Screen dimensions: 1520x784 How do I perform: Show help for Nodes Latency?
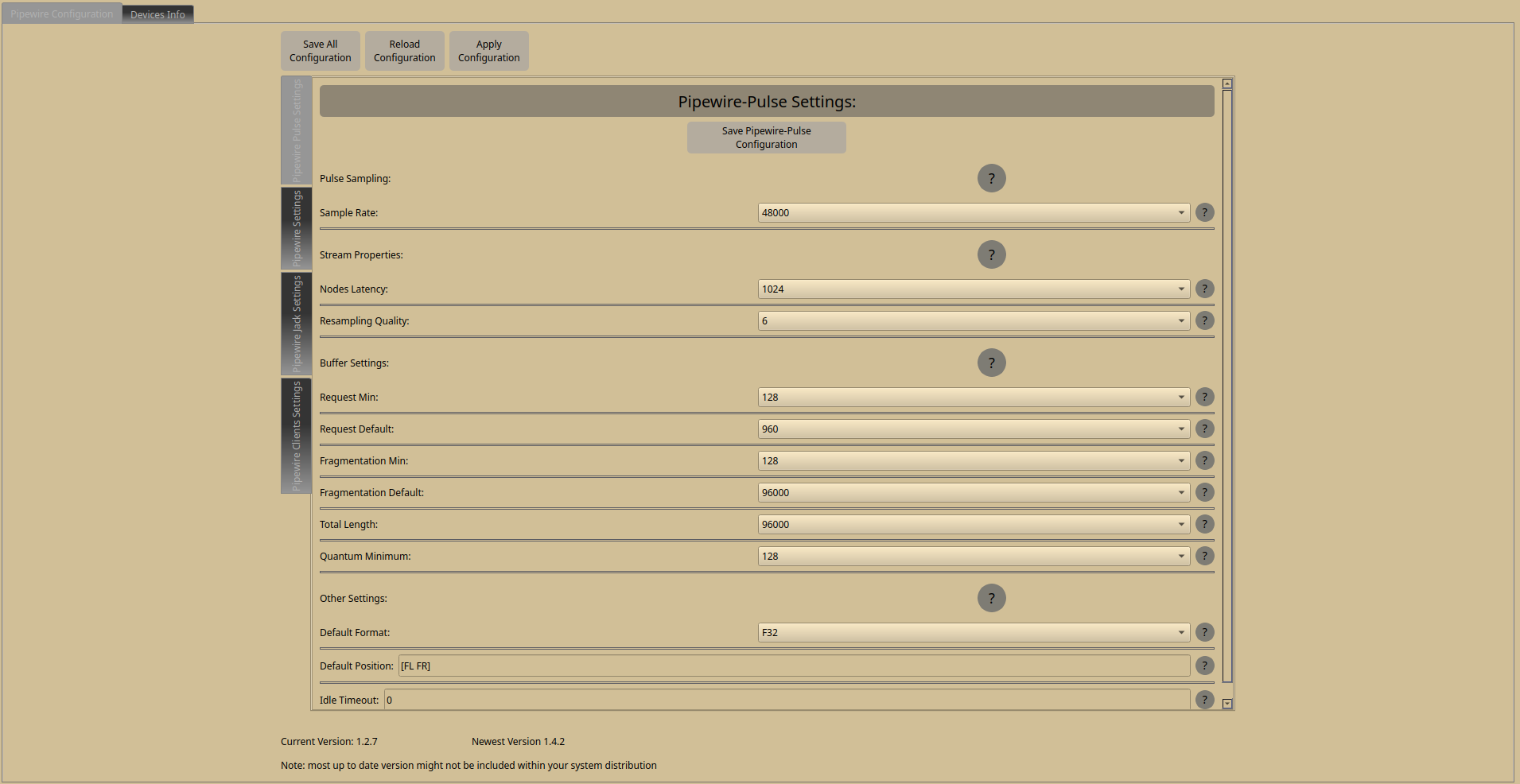[1204, 289]
